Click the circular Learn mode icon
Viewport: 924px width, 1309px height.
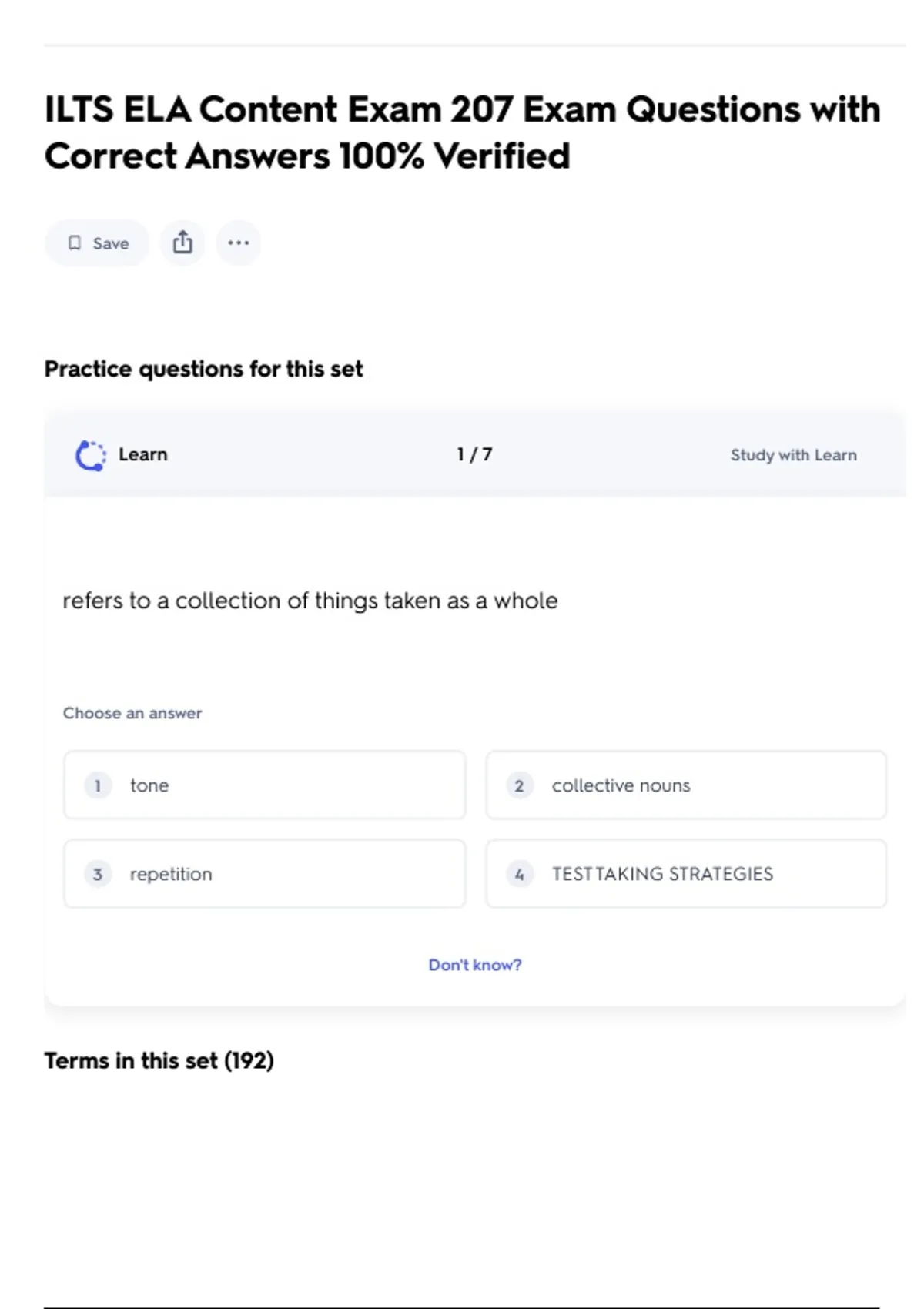(x=91, y=455)
